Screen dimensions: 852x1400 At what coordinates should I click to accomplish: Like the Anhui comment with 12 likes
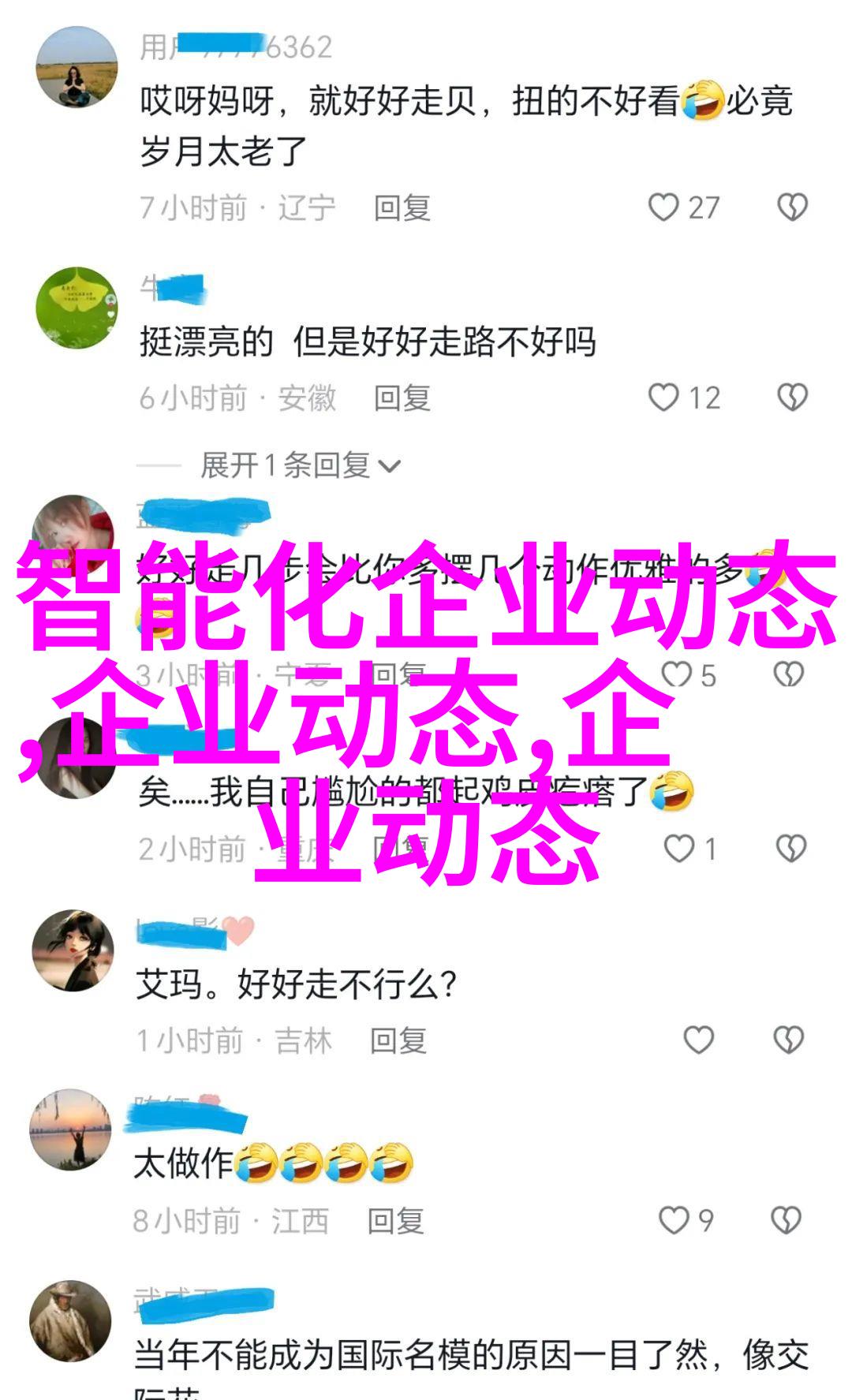click(x=663, y=398)
